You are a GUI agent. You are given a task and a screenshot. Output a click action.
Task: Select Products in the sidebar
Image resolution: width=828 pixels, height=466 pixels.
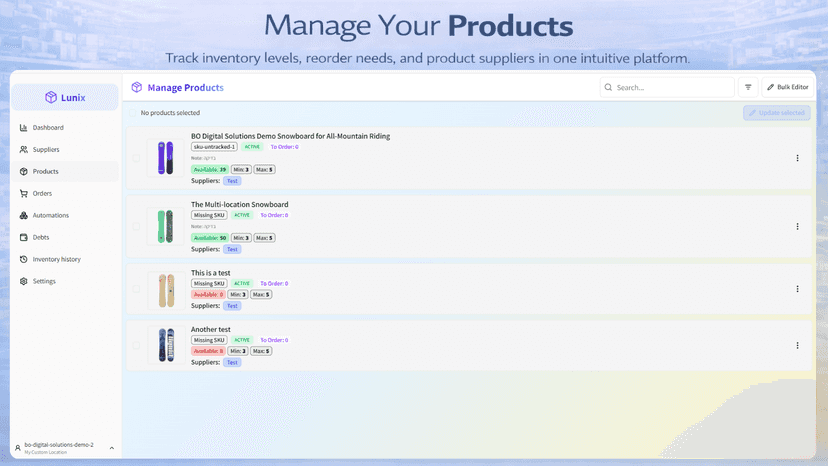click(65, 171)
